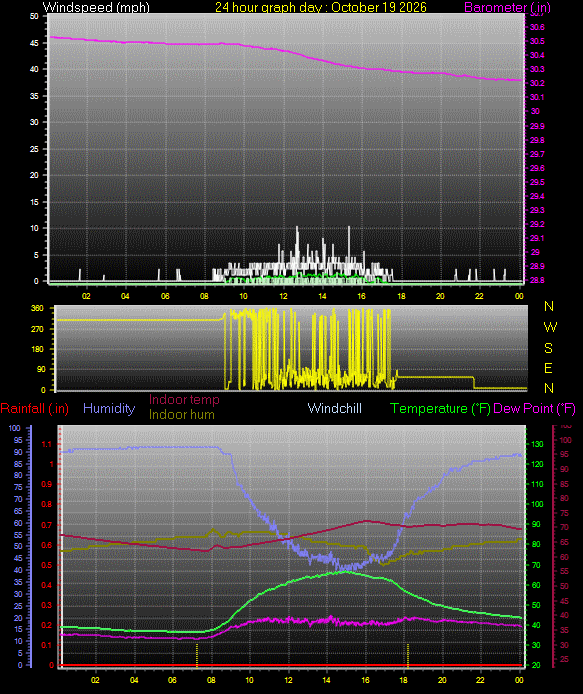
Task: Click 100 on the blue humidity axis
Action: pos(15,428)
